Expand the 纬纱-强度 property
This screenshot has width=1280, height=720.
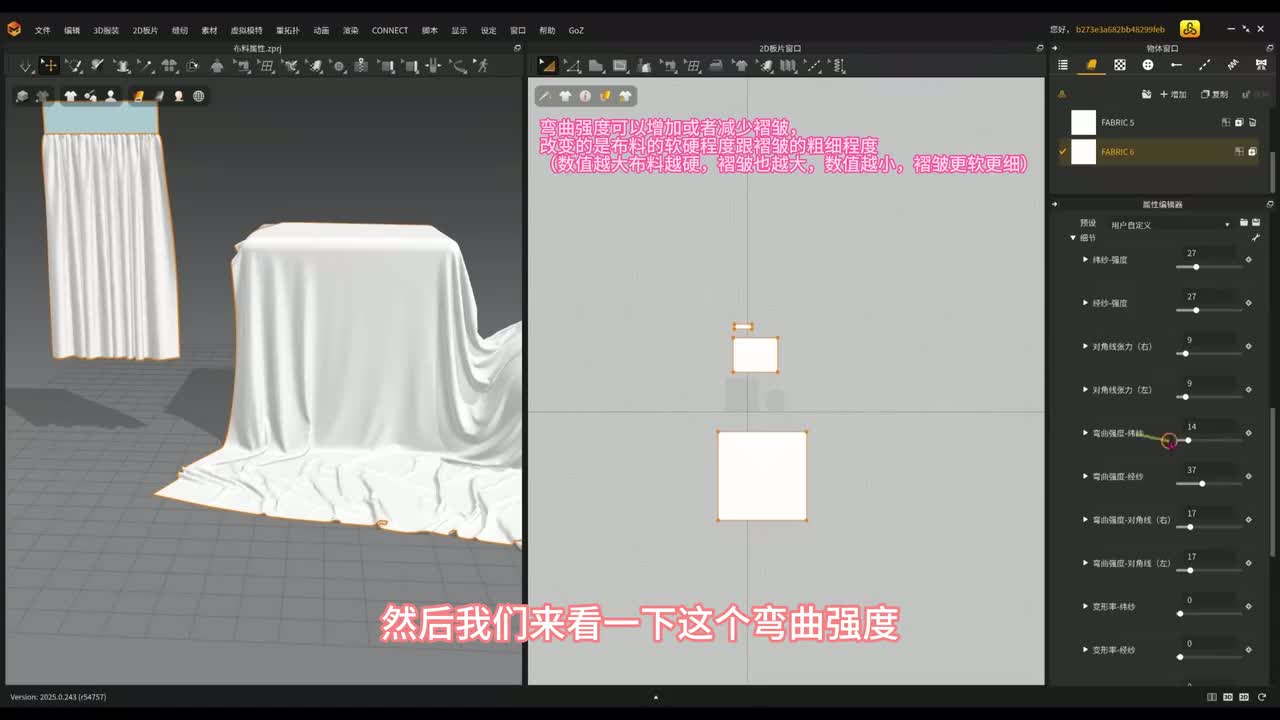(x=1085, y=260)
